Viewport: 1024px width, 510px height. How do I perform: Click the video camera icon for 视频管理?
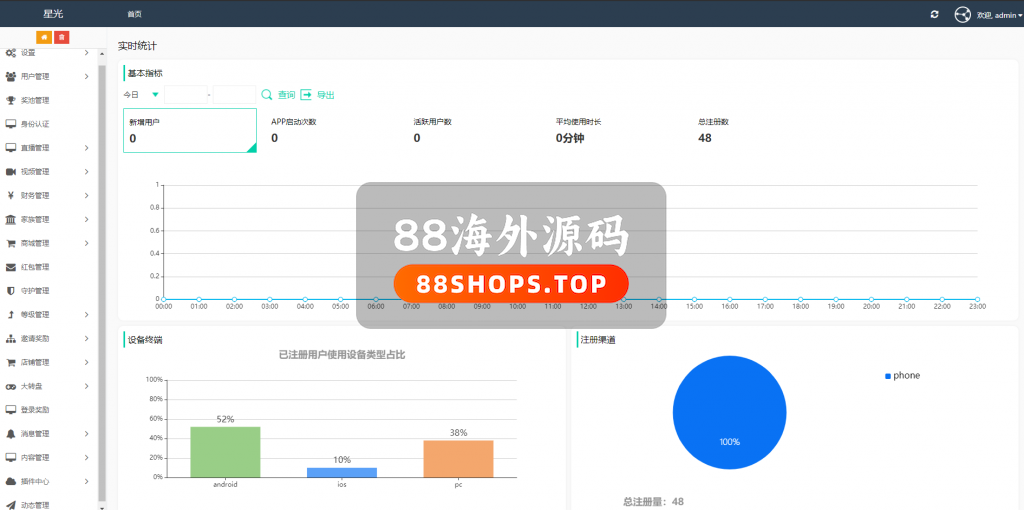click(11, 172)
